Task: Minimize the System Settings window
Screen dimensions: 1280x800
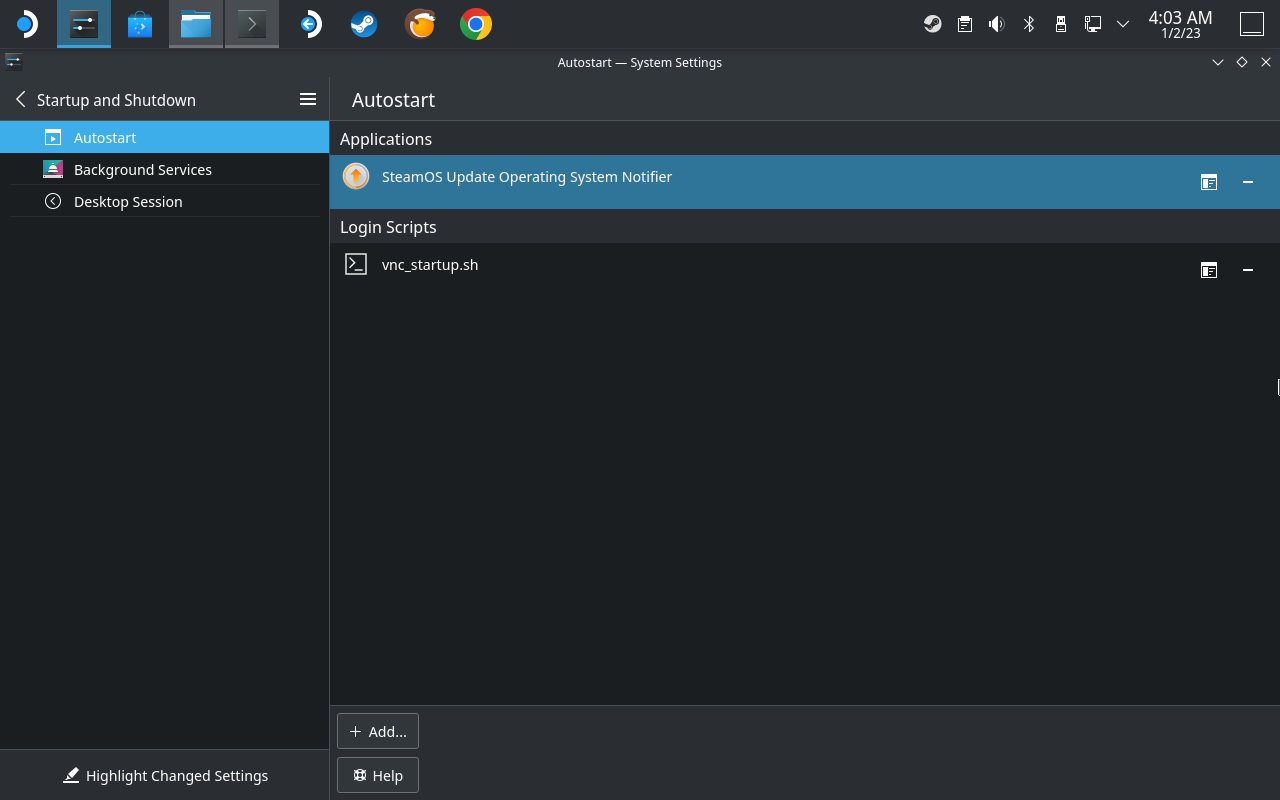Action: click(x=1218, y=62)
